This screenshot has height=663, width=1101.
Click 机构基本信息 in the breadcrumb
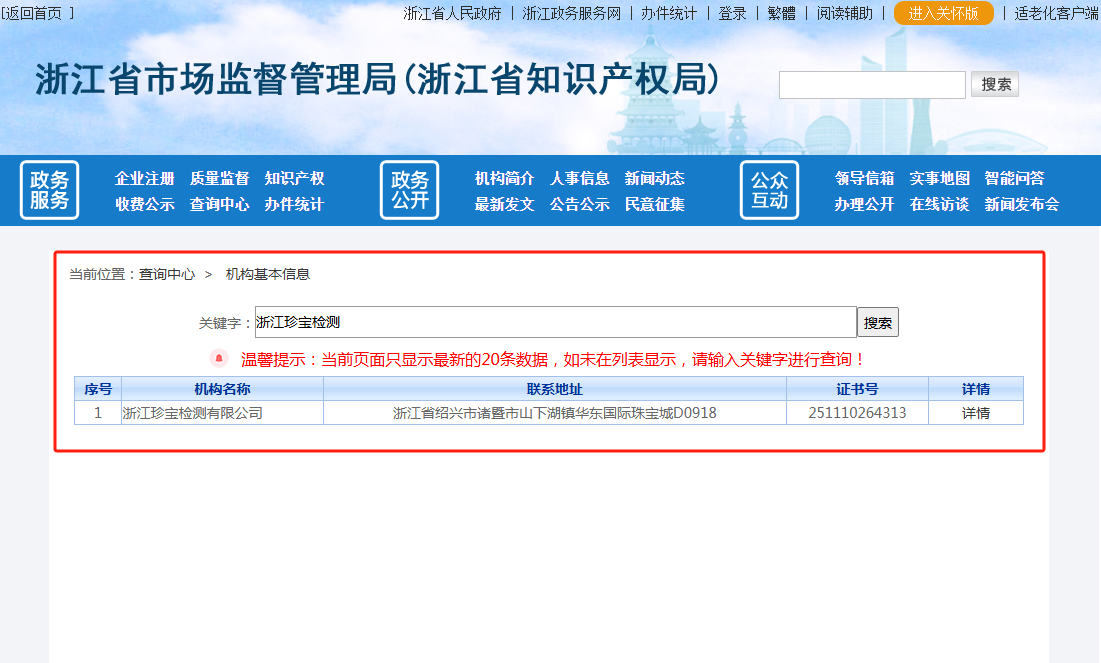268,274
